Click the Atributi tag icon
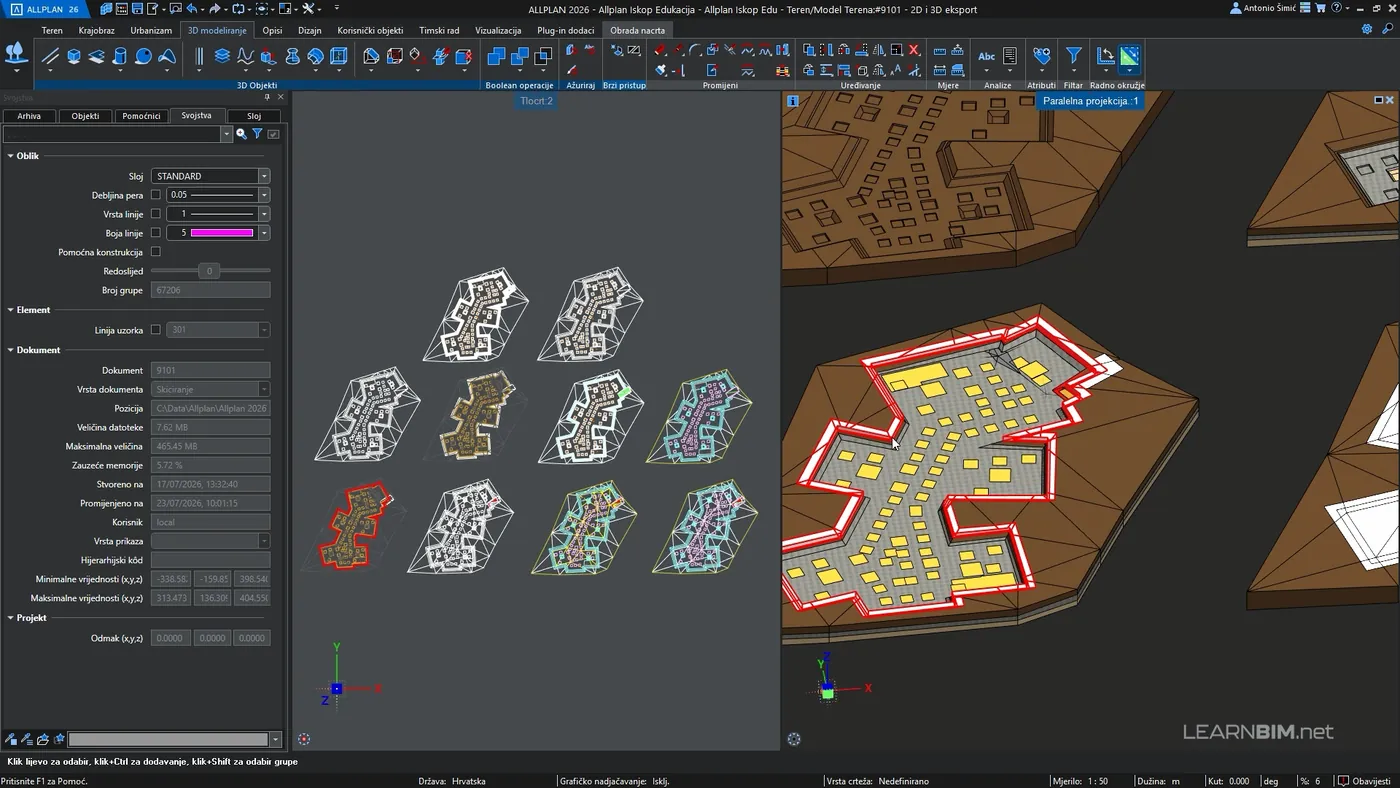Screen dimensions: 1400x788 1042,57
